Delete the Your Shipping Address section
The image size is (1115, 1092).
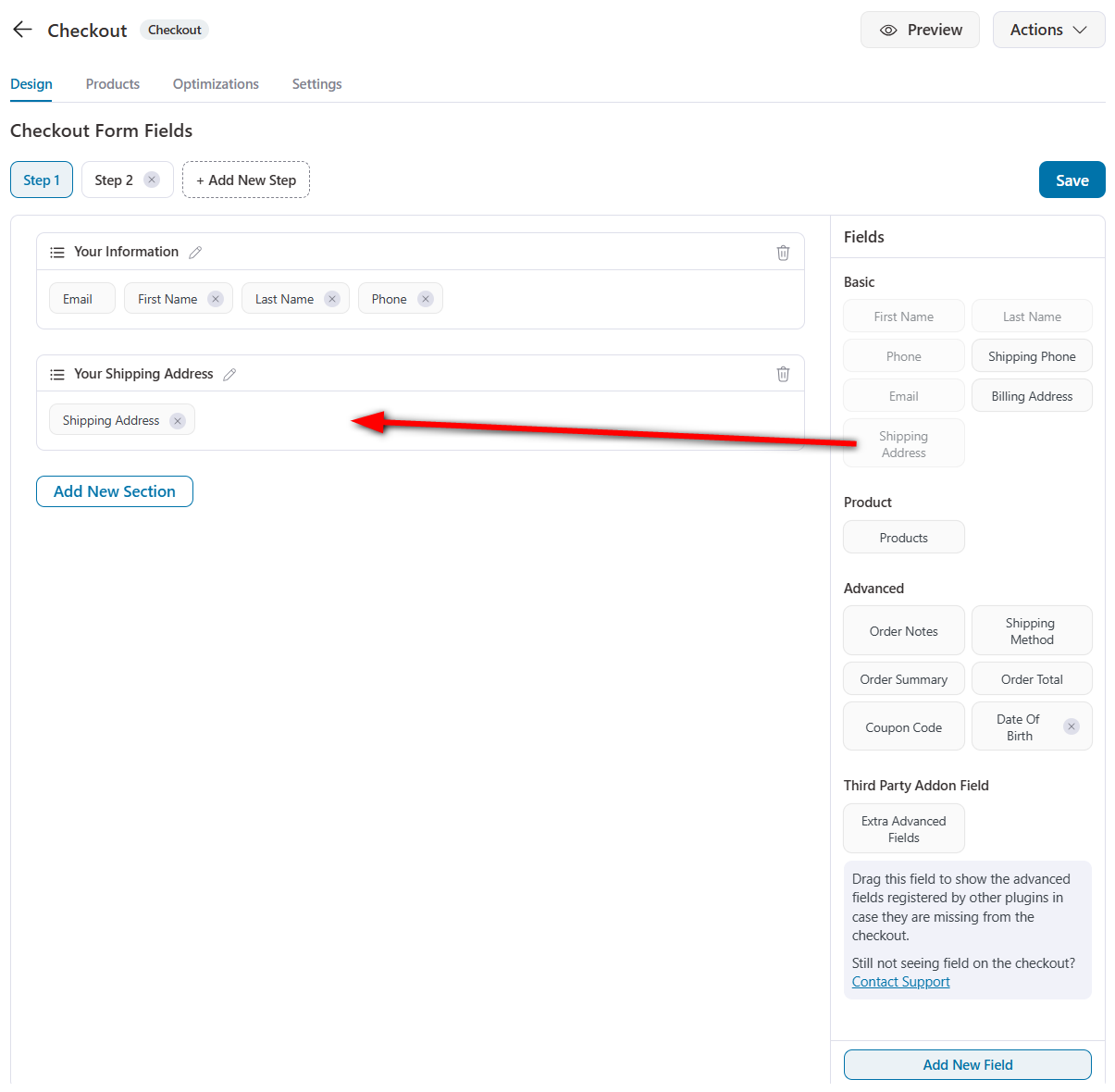783,374
